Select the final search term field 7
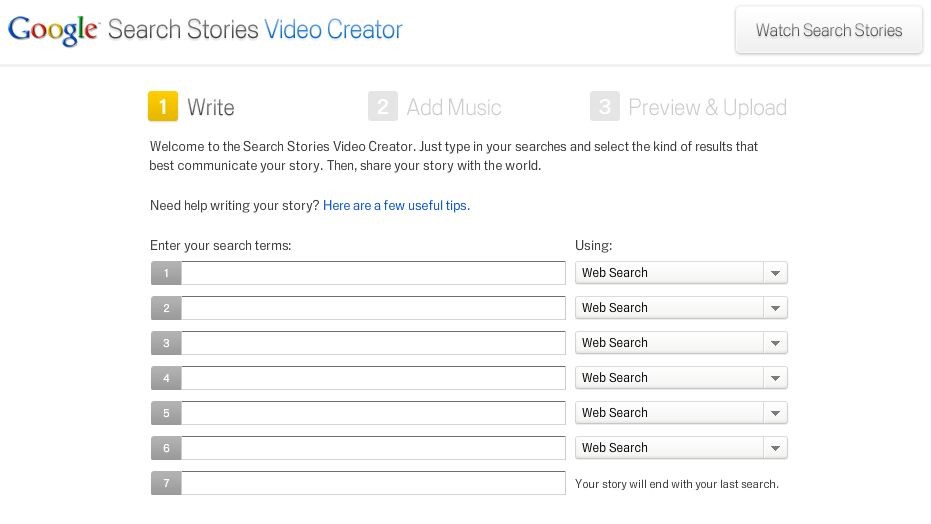Screen dimensions: 931x524 [x=373, y=483]
